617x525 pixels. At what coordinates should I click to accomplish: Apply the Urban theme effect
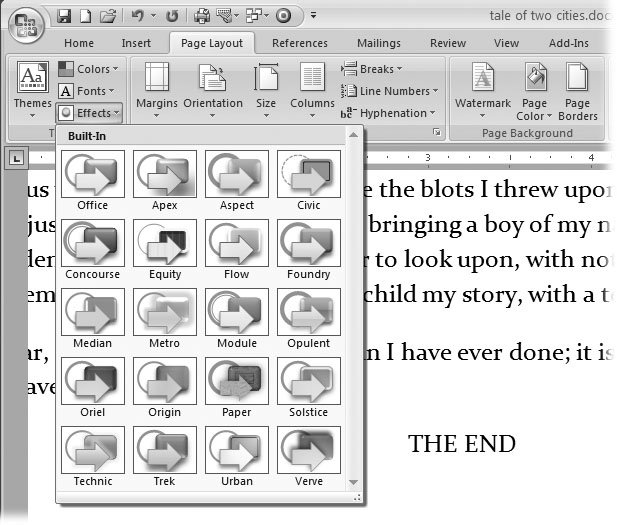237,457
